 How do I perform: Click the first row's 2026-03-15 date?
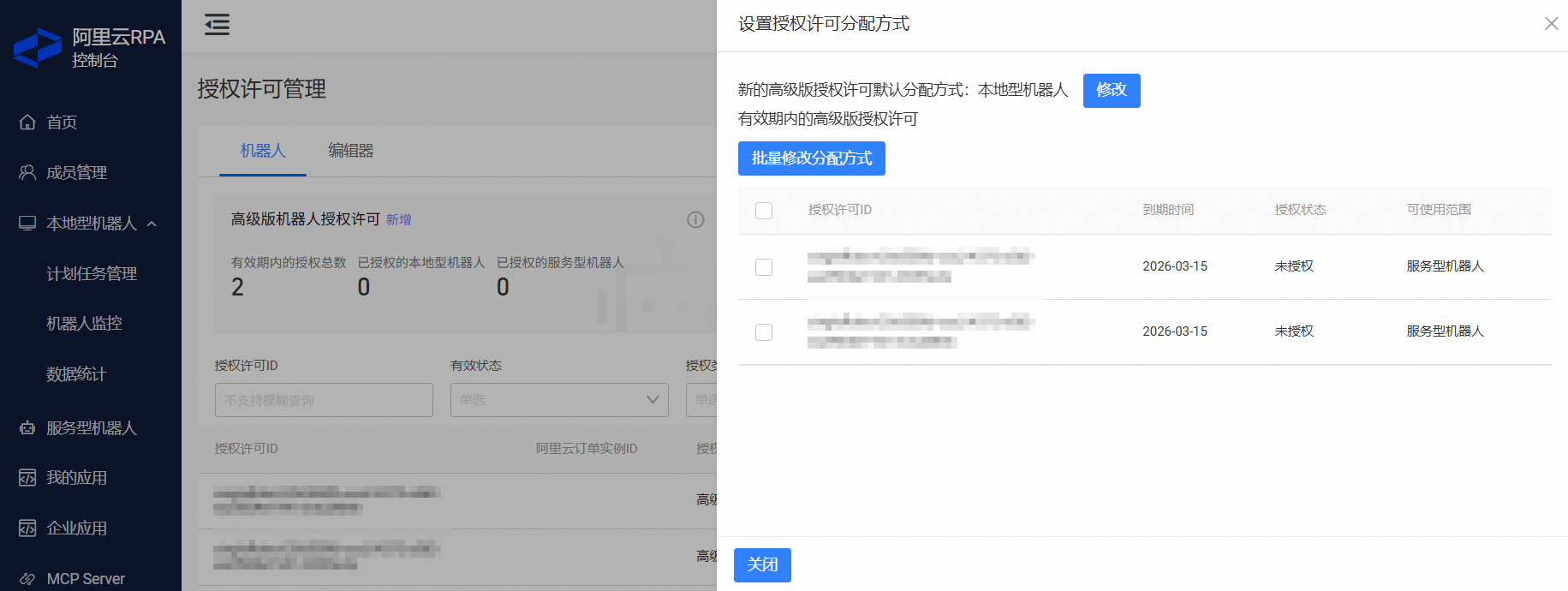tap(1175, 266)
